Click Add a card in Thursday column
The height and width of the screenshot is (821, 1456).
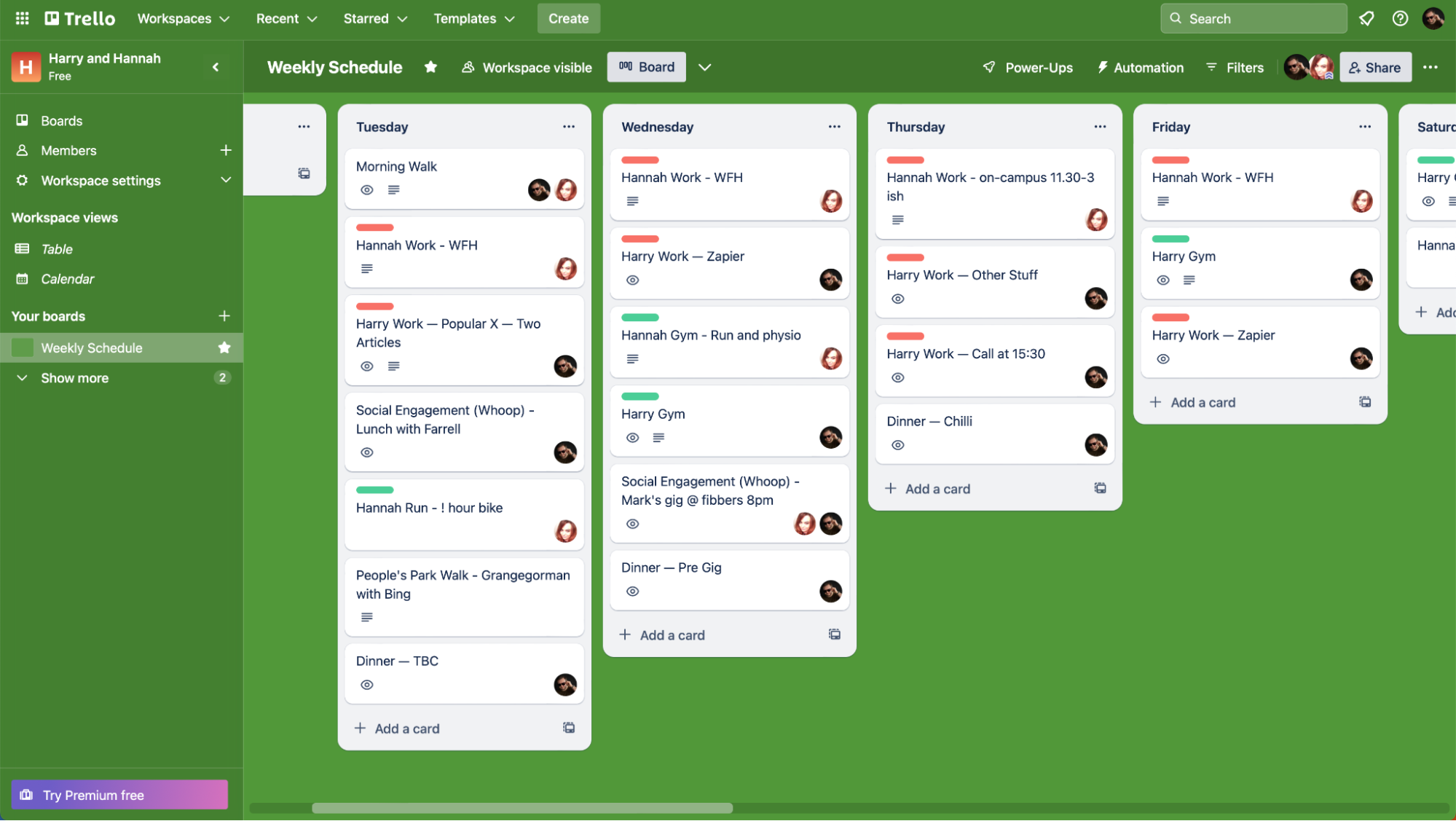pyautogui.click(x=937, y=488)
